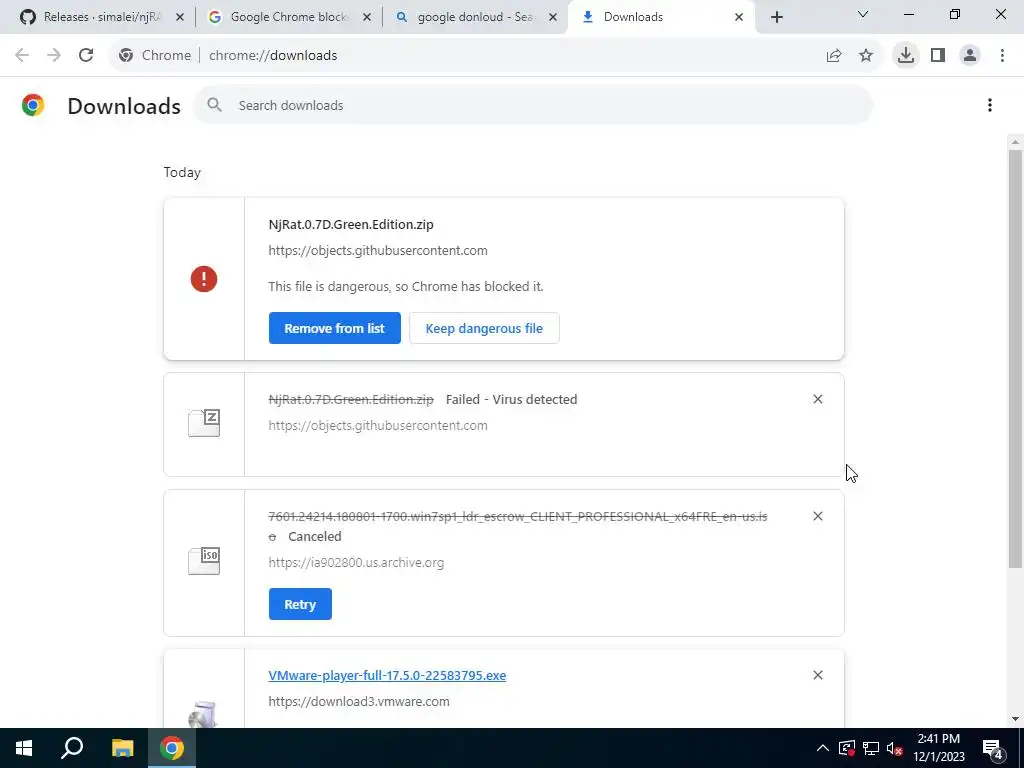Click the https://download3.vmware.com source URL
The image size is (1024, 768).
coord(359,701)
